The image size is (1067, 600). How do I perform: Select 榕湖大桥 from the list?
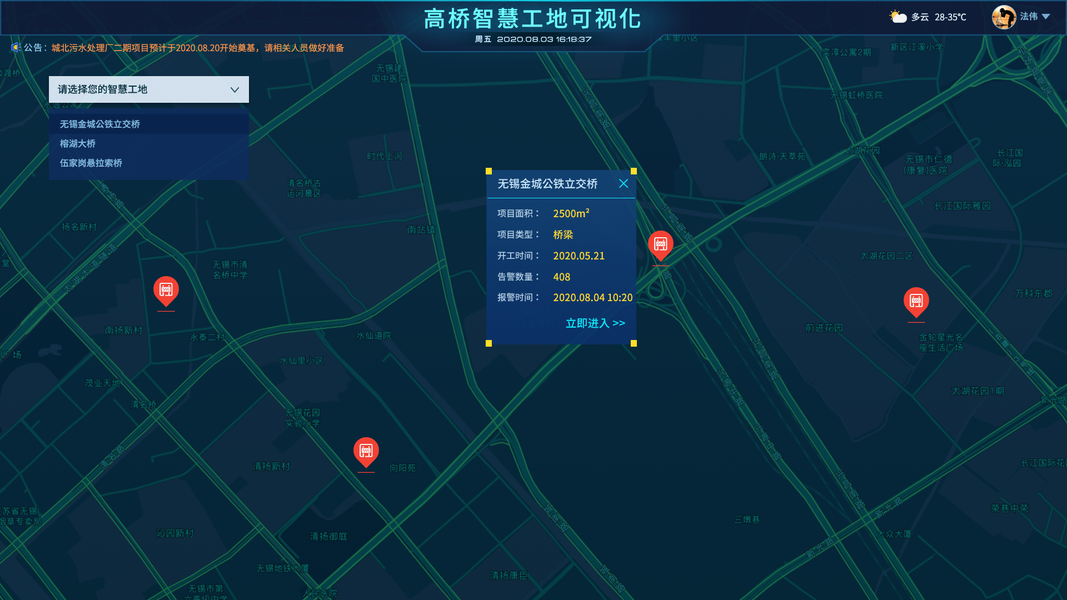pos(148,144)
